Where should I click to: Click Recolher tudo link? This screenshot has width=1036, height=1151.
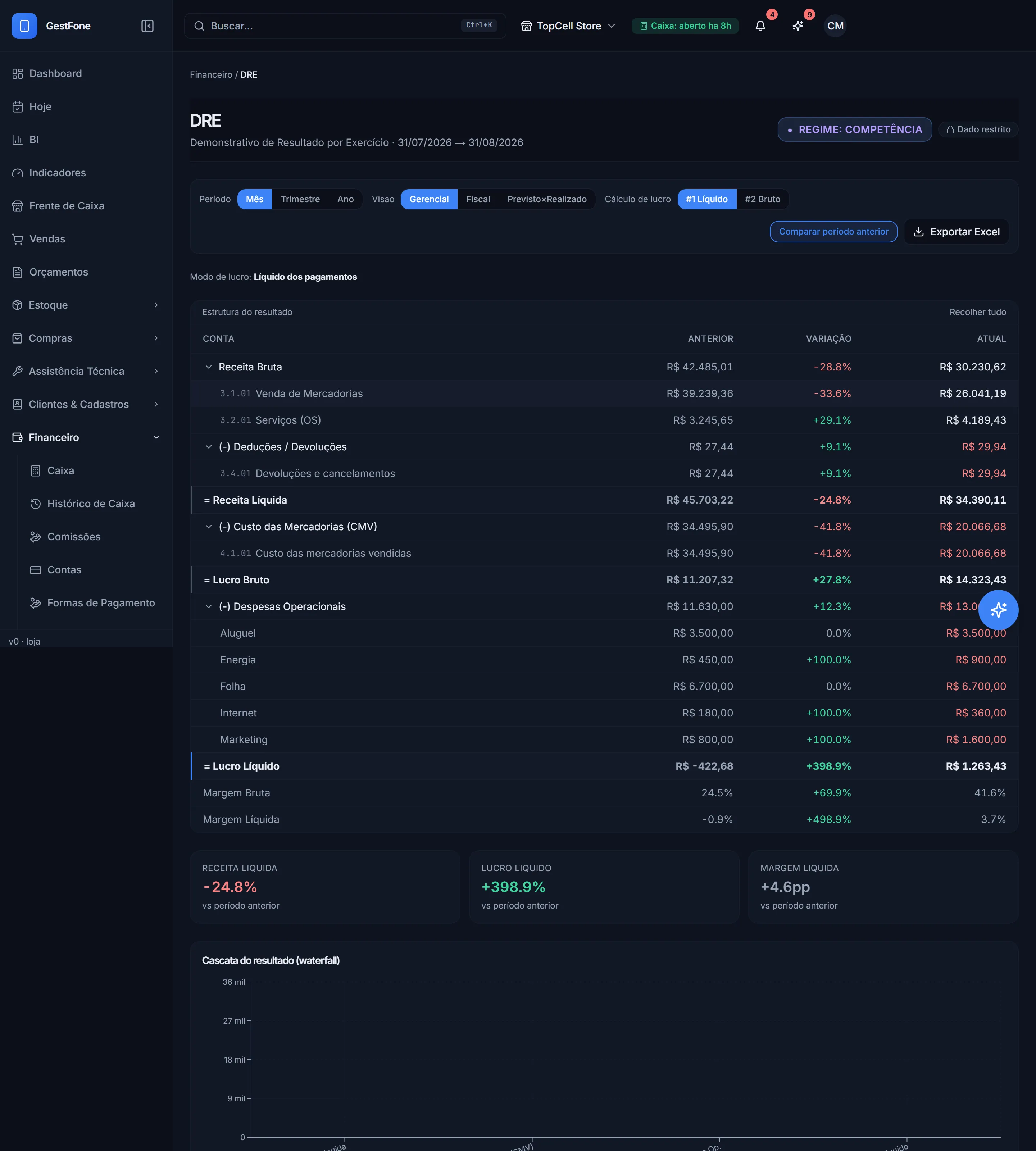(x=977, y=312)
